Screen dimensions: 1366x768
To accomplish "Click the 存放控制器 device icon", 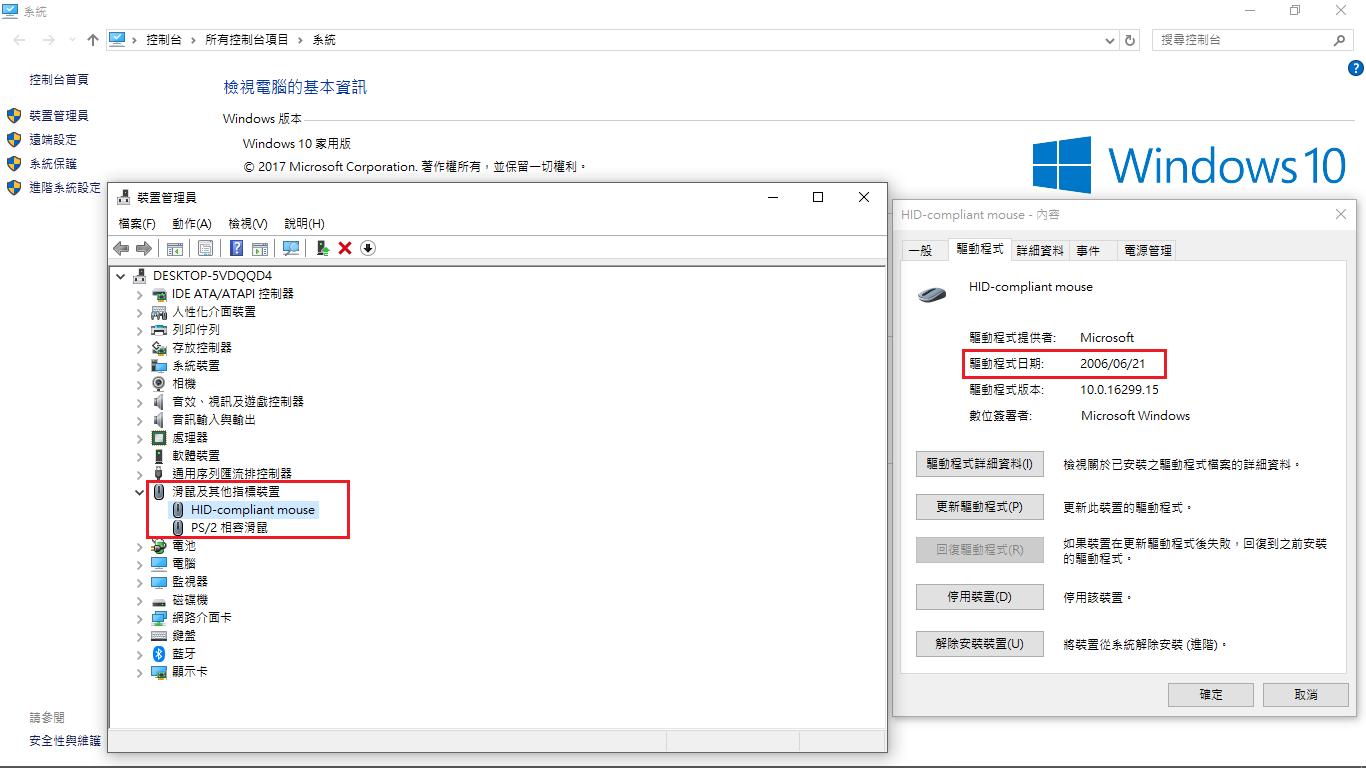I will click(159, 348).
